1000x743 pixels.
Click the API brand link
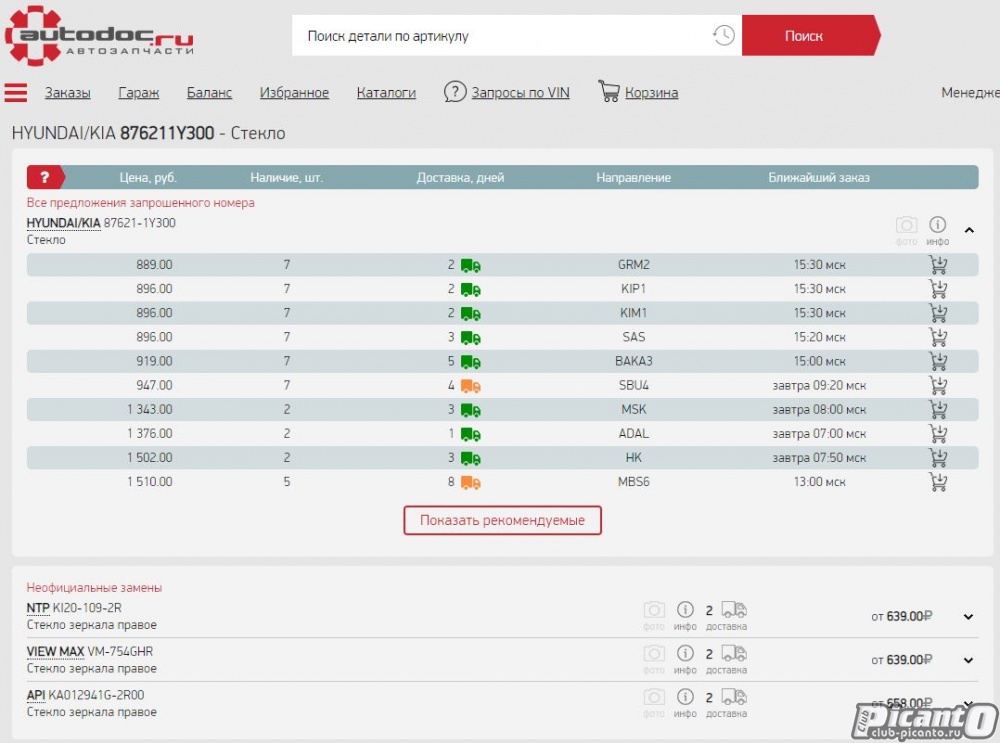coord(36,695)
